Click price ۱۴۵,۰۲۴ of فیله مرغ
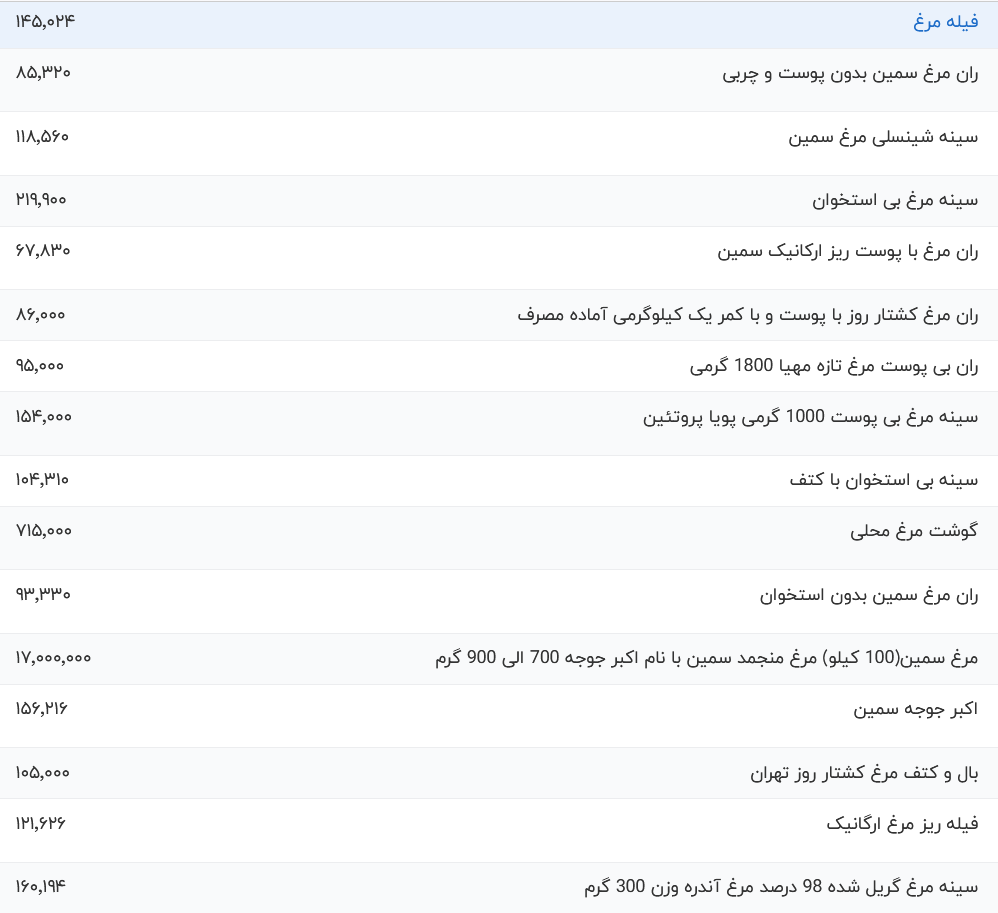998x913 pixels. (45, 22)
